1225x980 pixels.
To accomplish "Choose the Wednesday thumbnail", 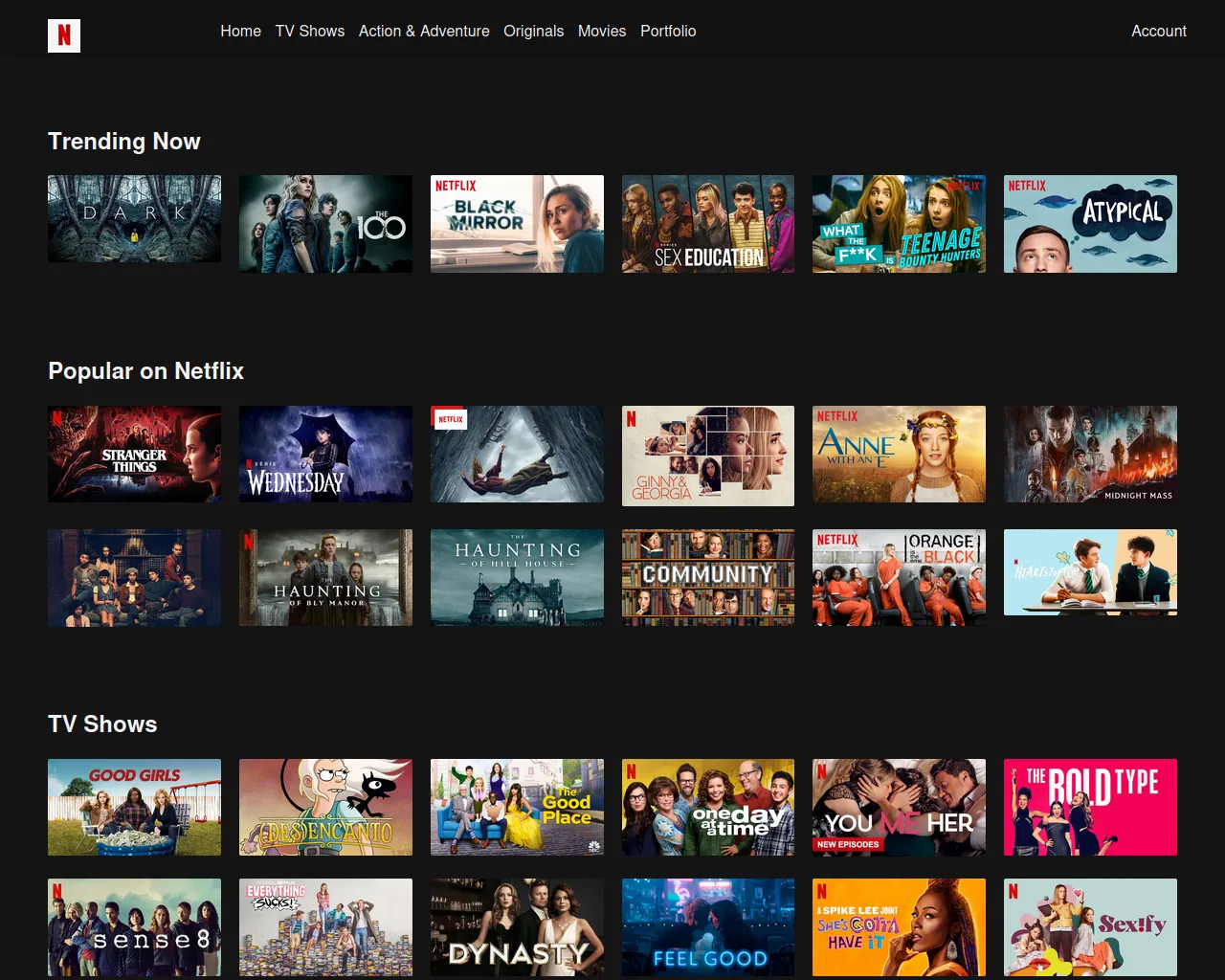I will [x=325, y=455].
